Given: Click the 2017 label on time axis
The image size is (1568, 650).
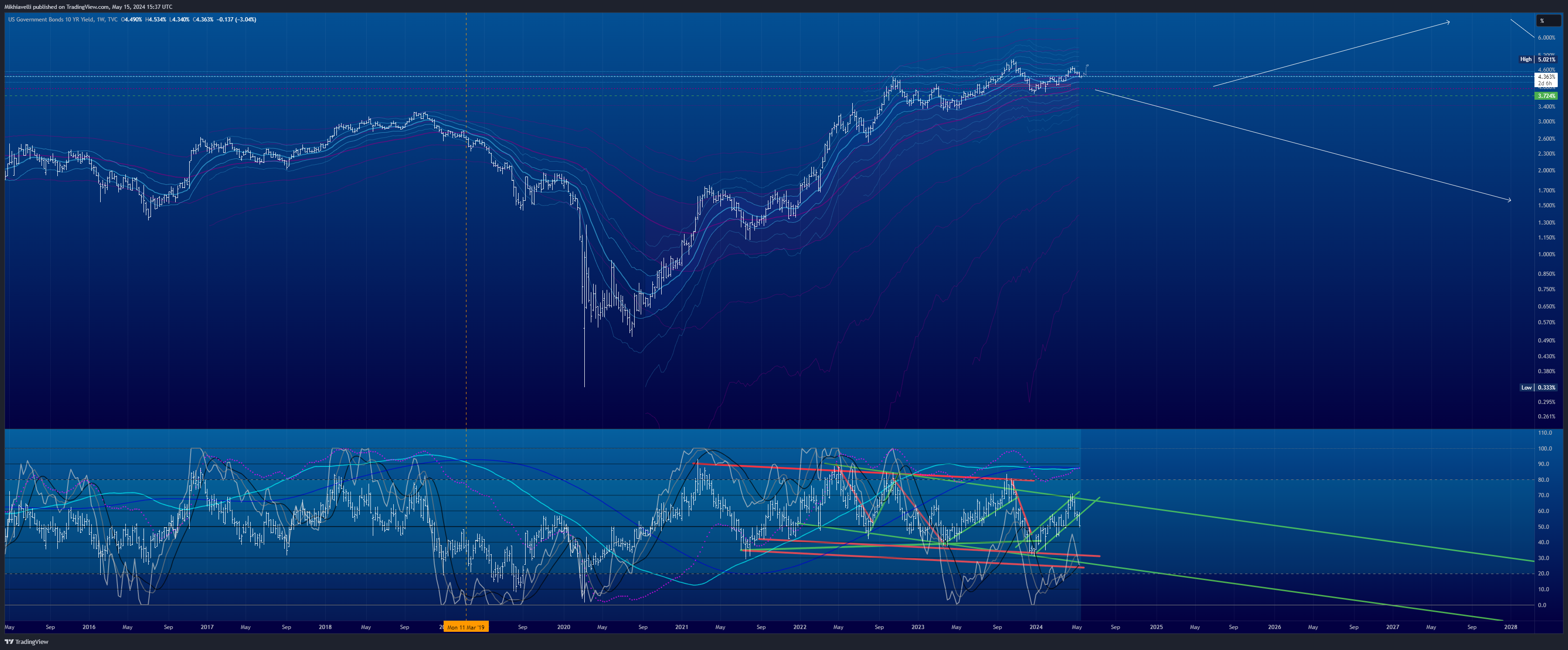Looking at the screenshot, I should 207,627.
